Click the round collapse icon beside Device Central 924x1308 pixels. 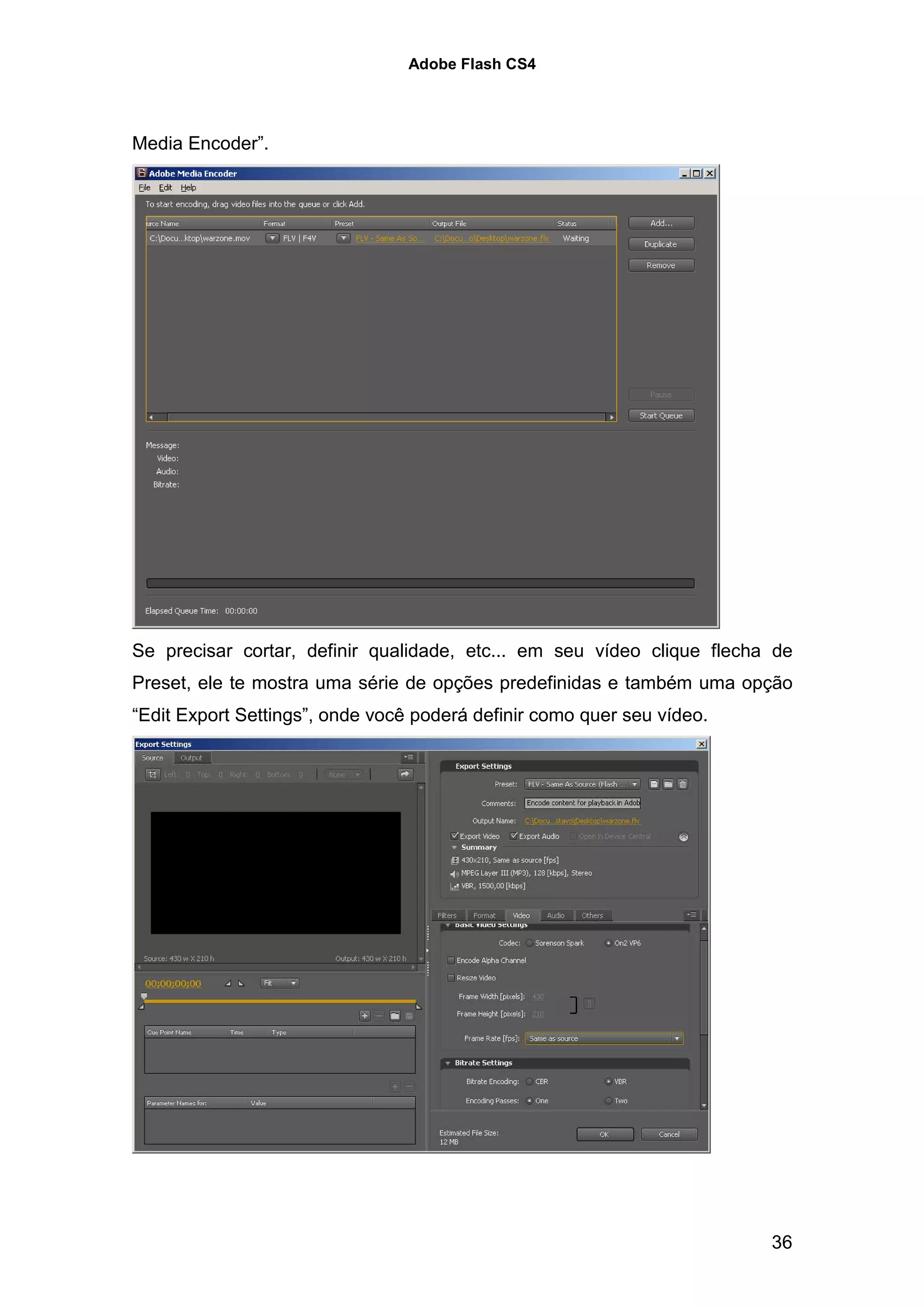tap(684, 837)
